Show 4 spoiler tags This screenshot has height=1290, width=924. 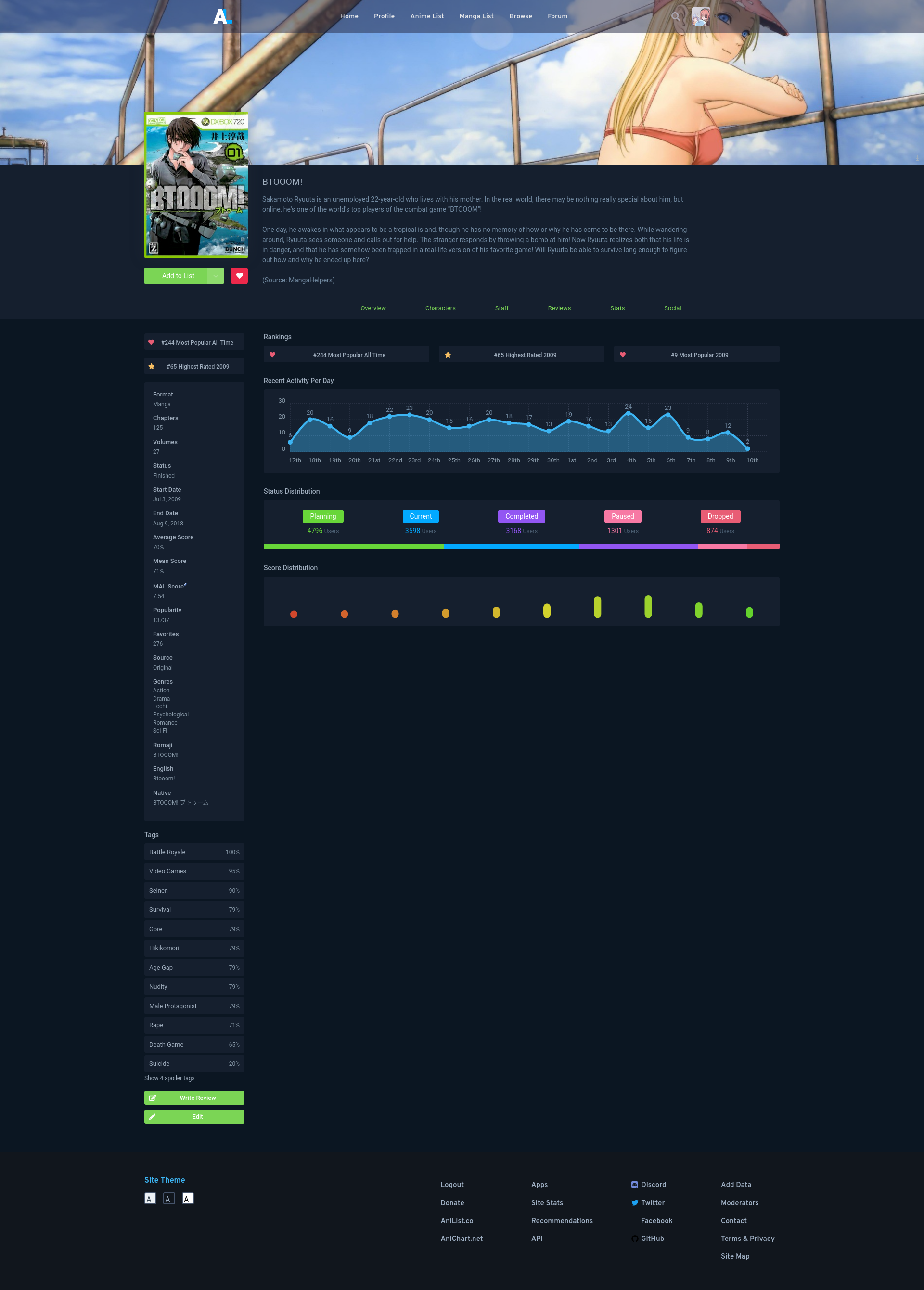(169, 1078)
